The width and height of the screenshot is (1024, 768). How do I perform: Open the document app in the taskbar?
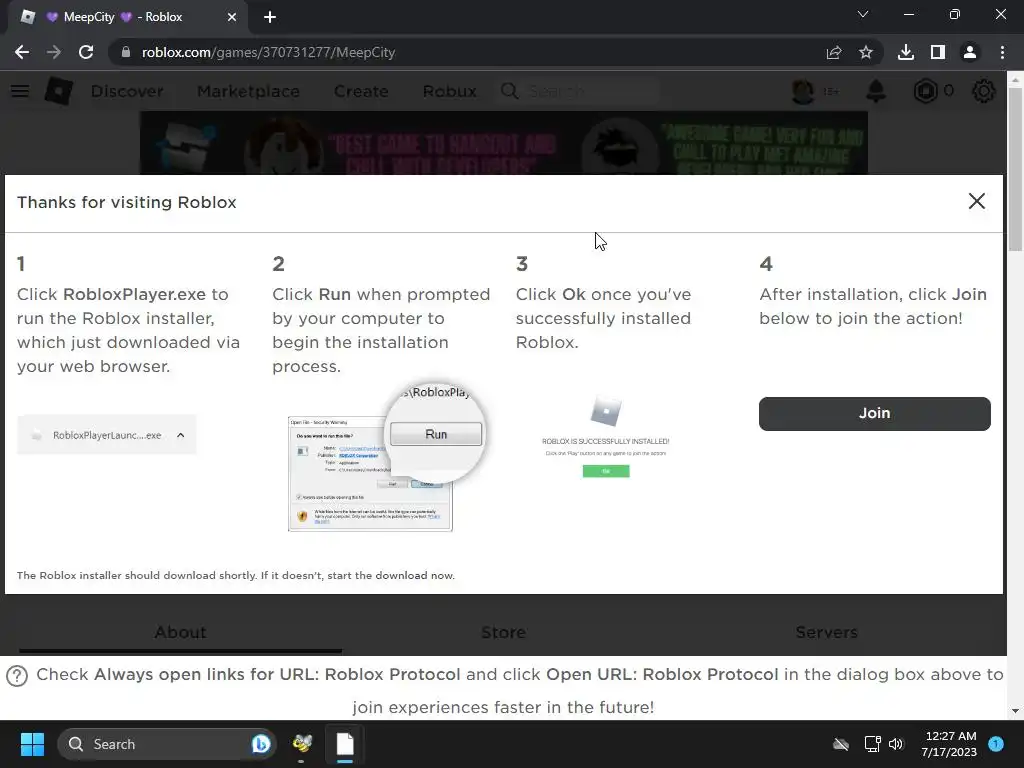(345, 744)
